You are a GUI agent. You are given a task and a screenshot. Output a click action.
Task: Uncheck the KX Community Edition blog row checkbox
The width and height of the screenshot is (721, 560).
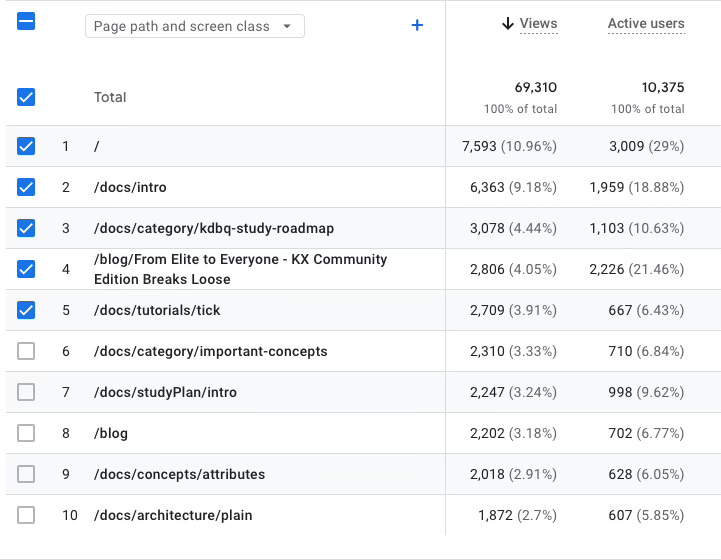click(x=26, y=269)
